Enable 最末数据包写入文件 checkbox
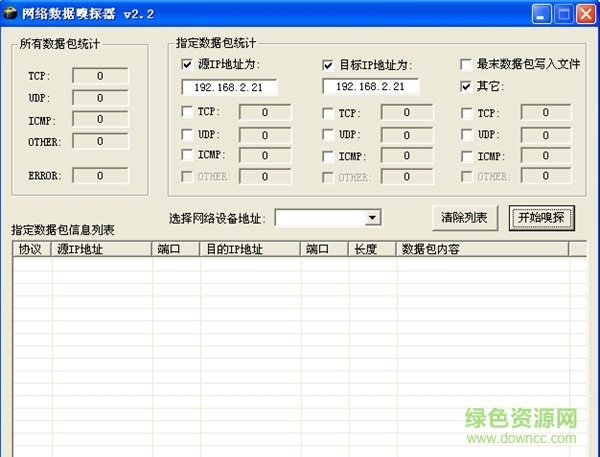The height and width of the screenshot is (457, 600). tap(467, 64)
